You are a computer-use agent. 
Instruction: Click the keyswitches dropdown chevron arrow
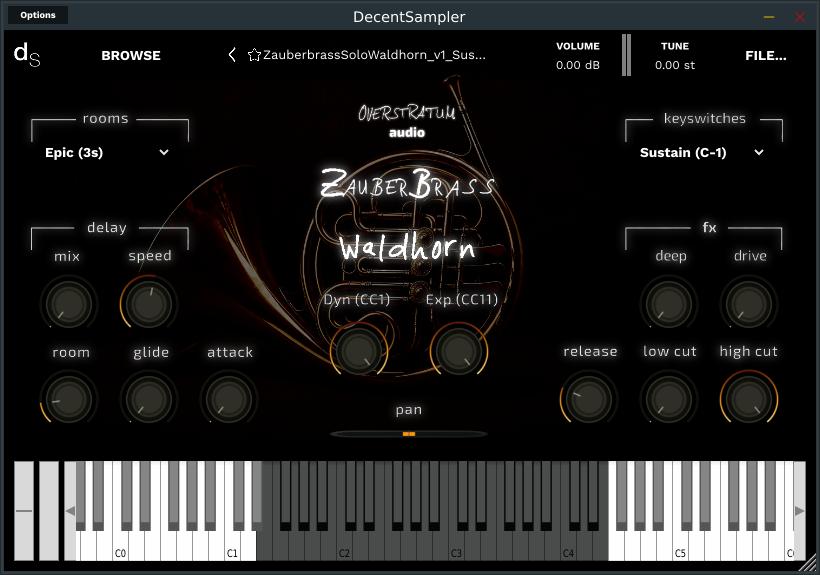coord(759,153)
